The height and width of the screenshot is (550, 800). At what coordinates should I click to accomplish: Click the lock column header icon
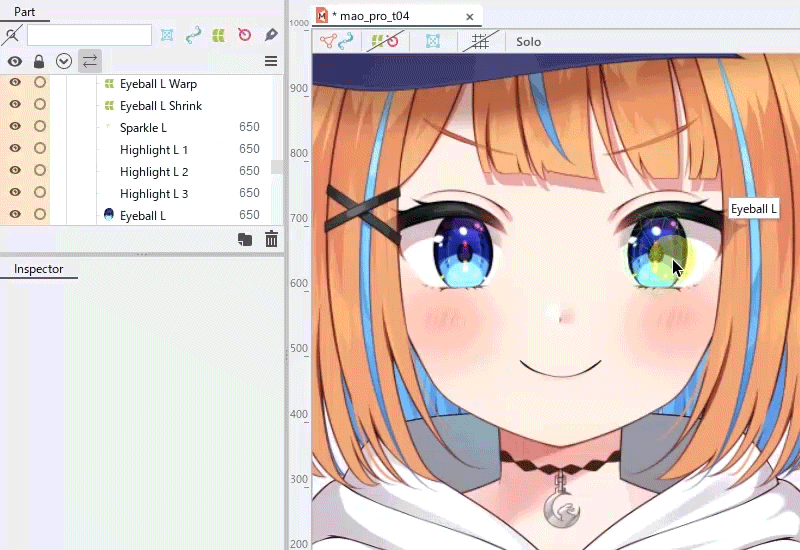point(39,62)
